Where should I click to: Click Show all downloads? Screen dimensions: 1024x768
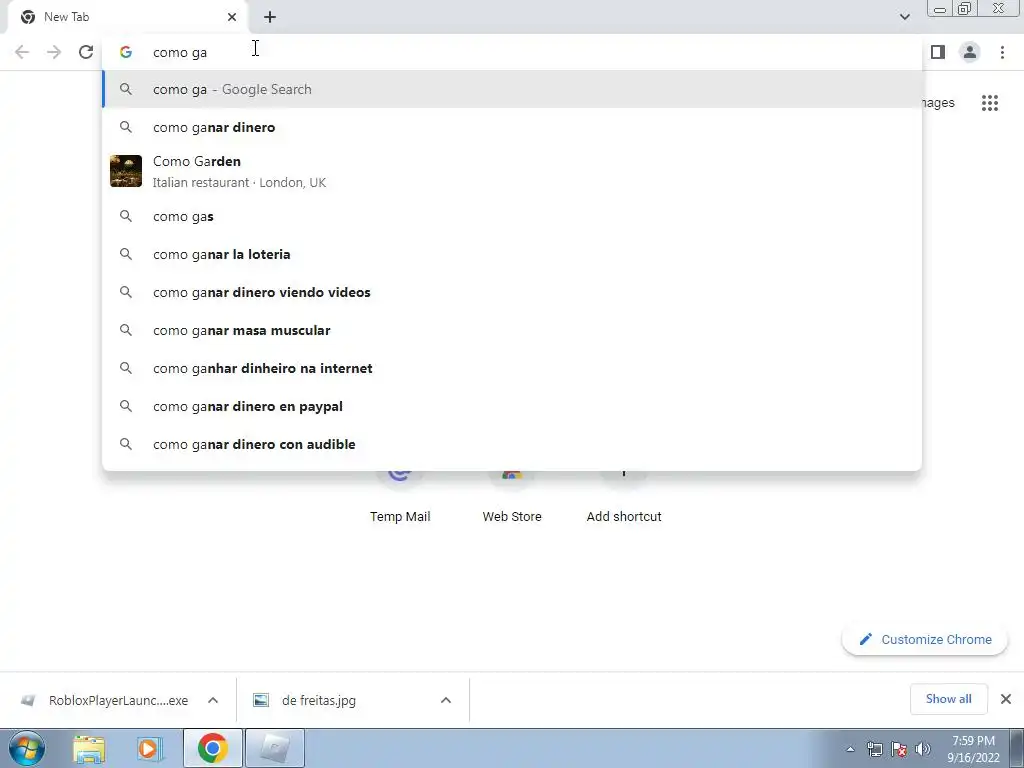pyautogui.click(x=948, y=699)
